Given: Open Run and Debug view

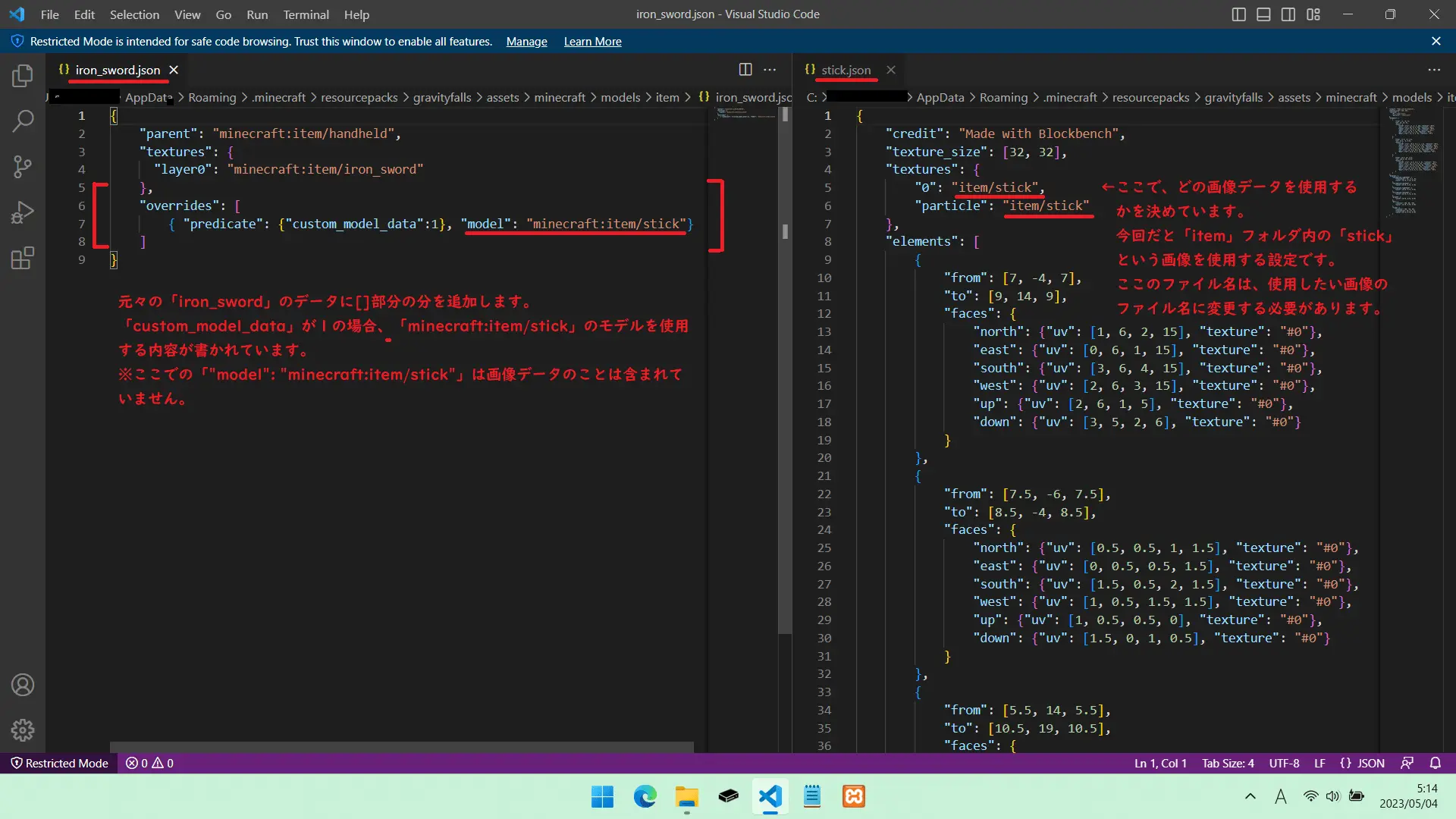Looking at the screenshot, I should (23, 212).
